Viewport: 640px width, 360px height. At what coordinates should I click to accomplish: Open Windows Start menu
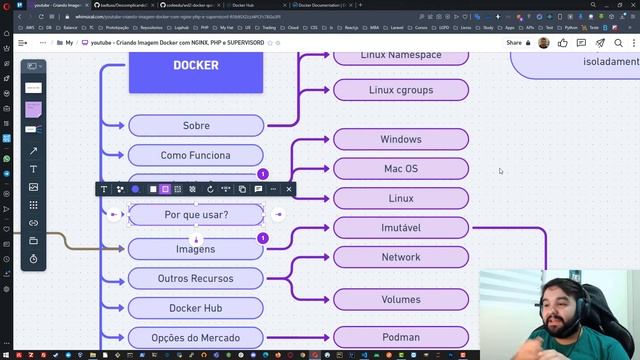click(x=6, y=355)
